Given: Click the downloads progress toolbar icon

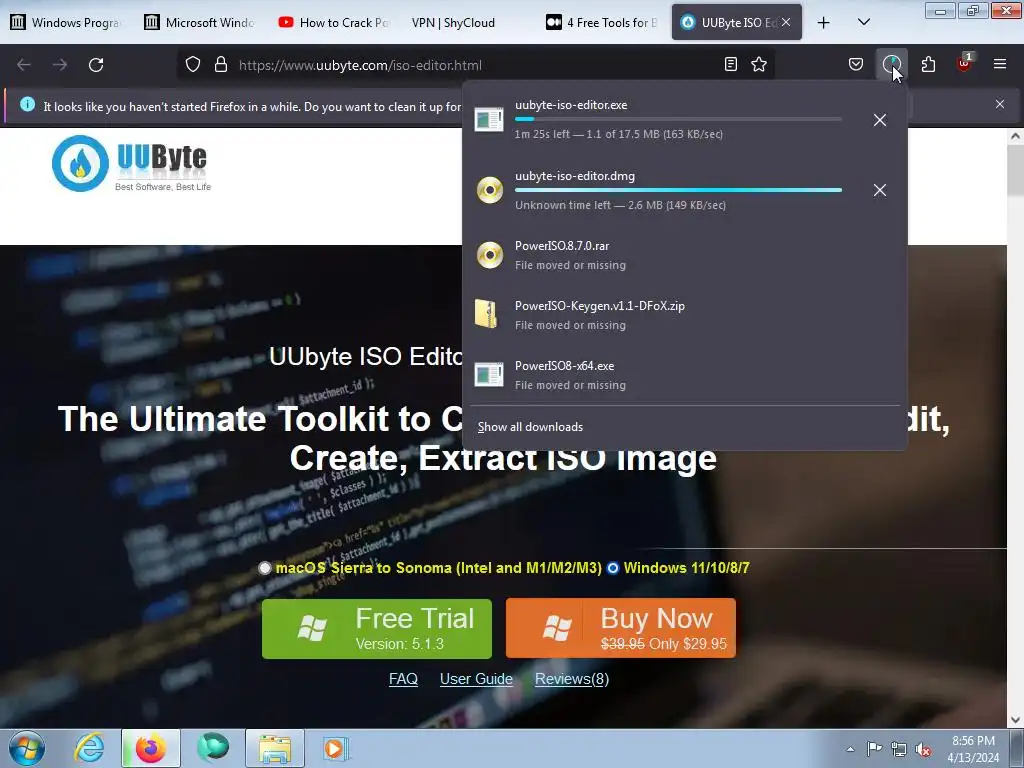Looking at the screenshot, I should tap(891, 64).
